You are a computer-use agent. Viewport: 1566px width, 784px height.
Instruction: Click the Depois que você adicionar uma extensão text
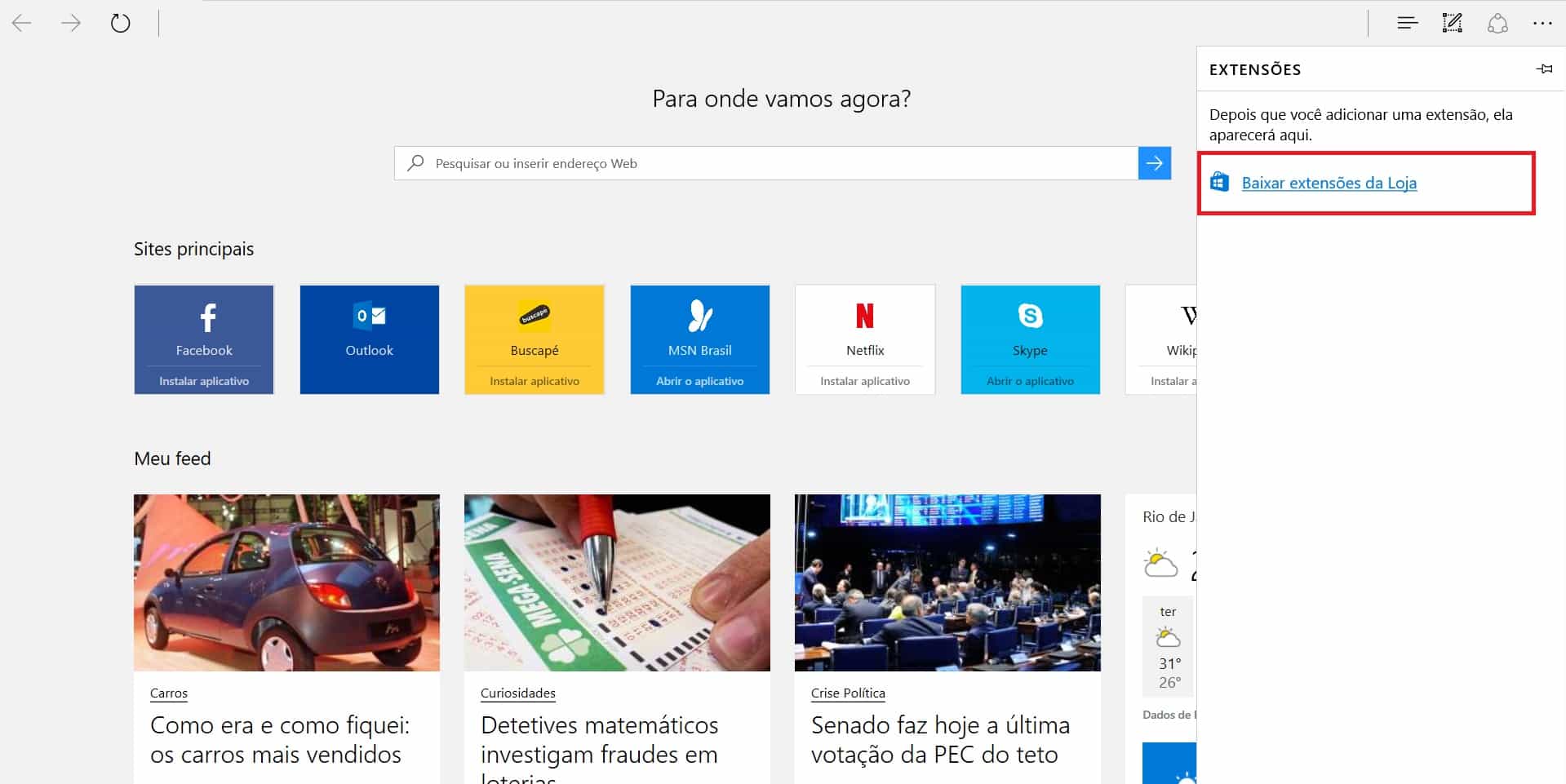click(1361, 125)
